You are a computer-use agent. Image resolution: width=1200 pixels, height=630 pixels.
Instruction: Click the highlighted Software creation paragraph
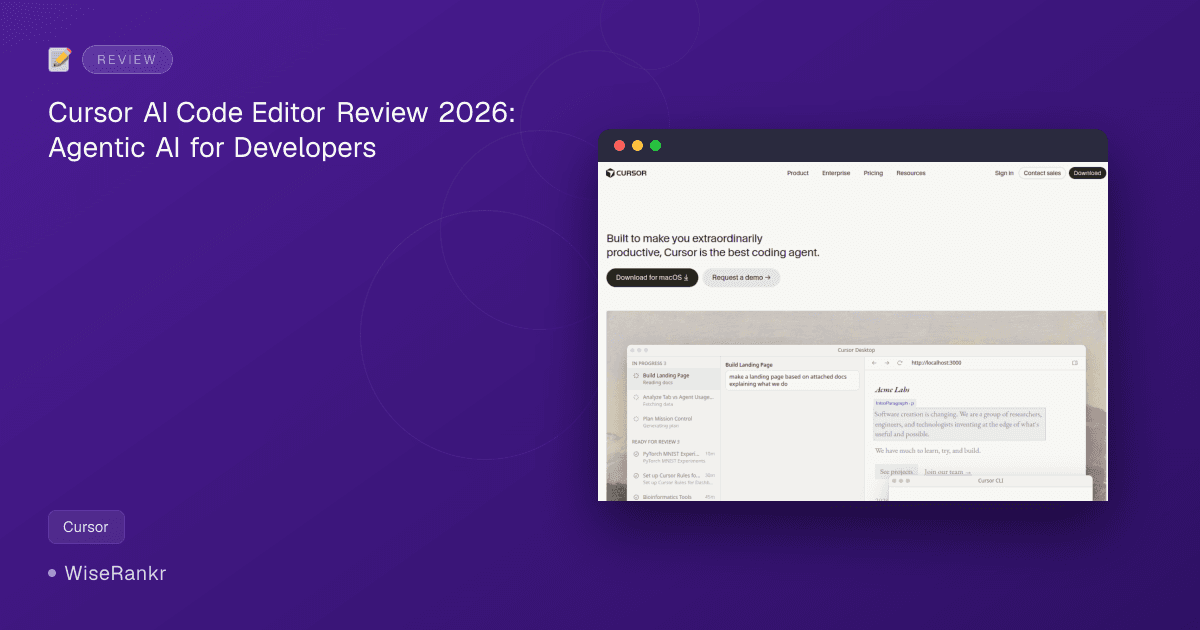960,424
